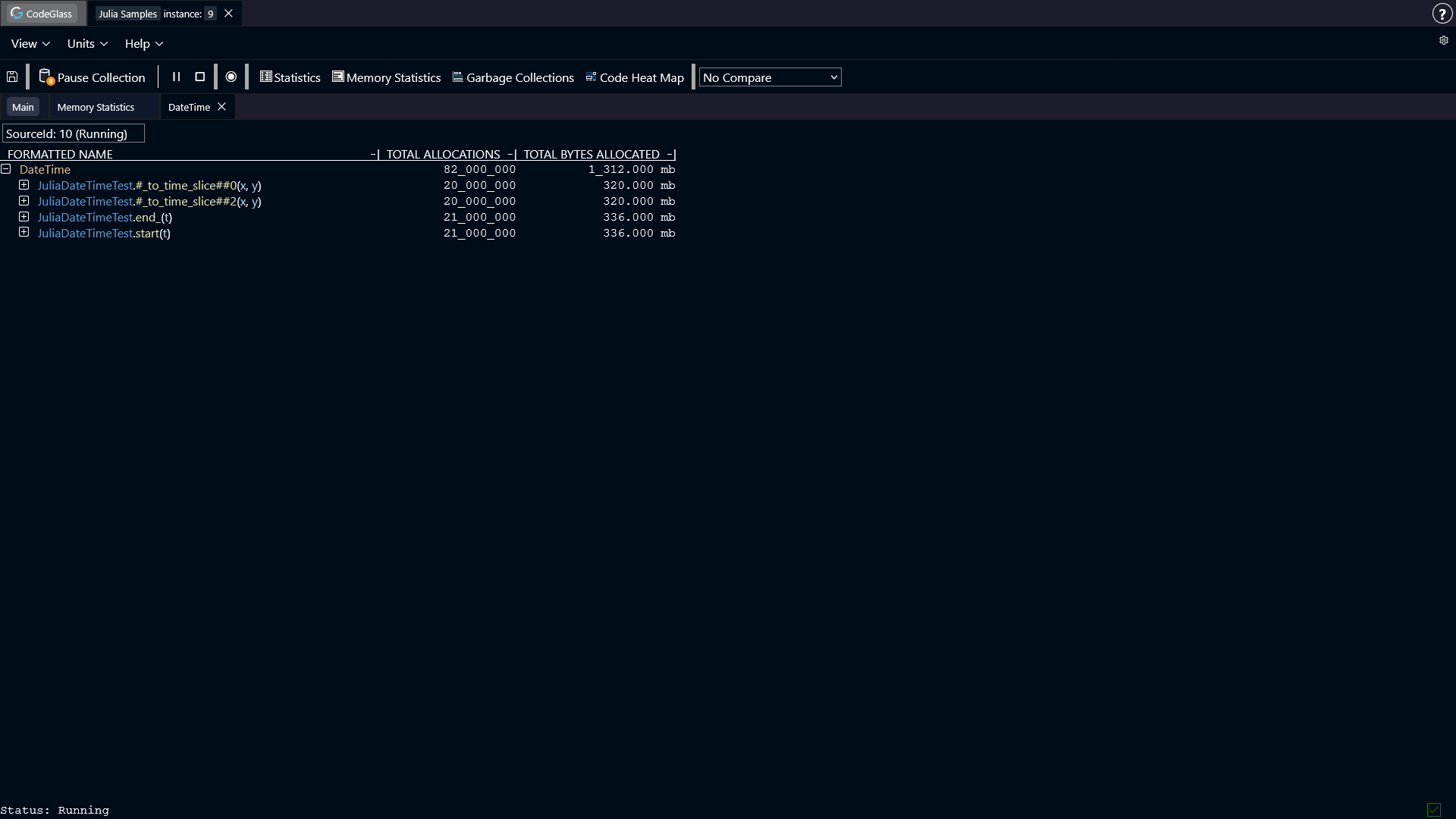Select JuliaDateTimeTest.end_(t) entry
Image resolution: width=1456 pixels, height=819 pixels.
coord(105,218)
